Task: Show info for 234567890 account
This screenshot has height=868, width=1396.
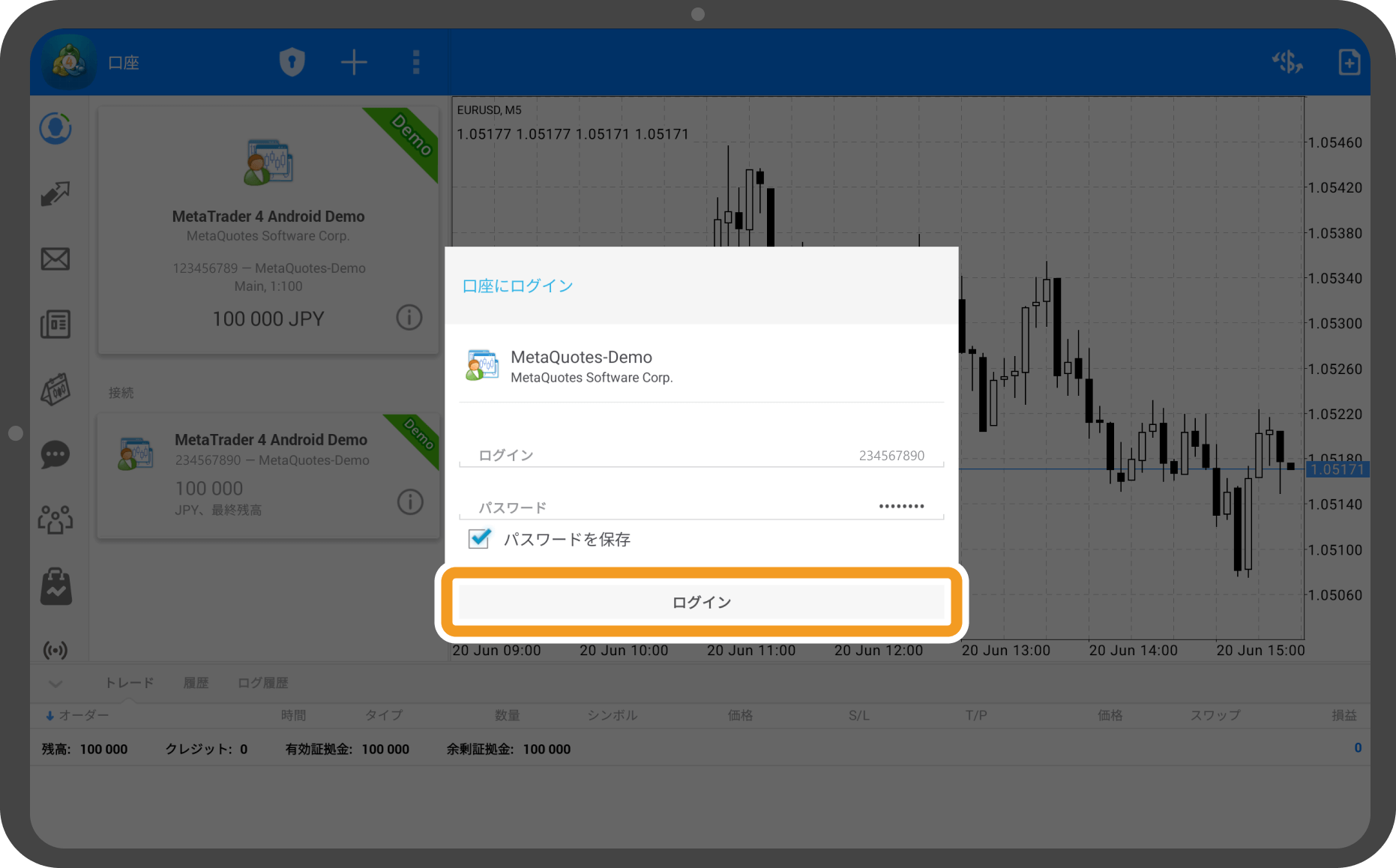Action: [x=410, y=501]
